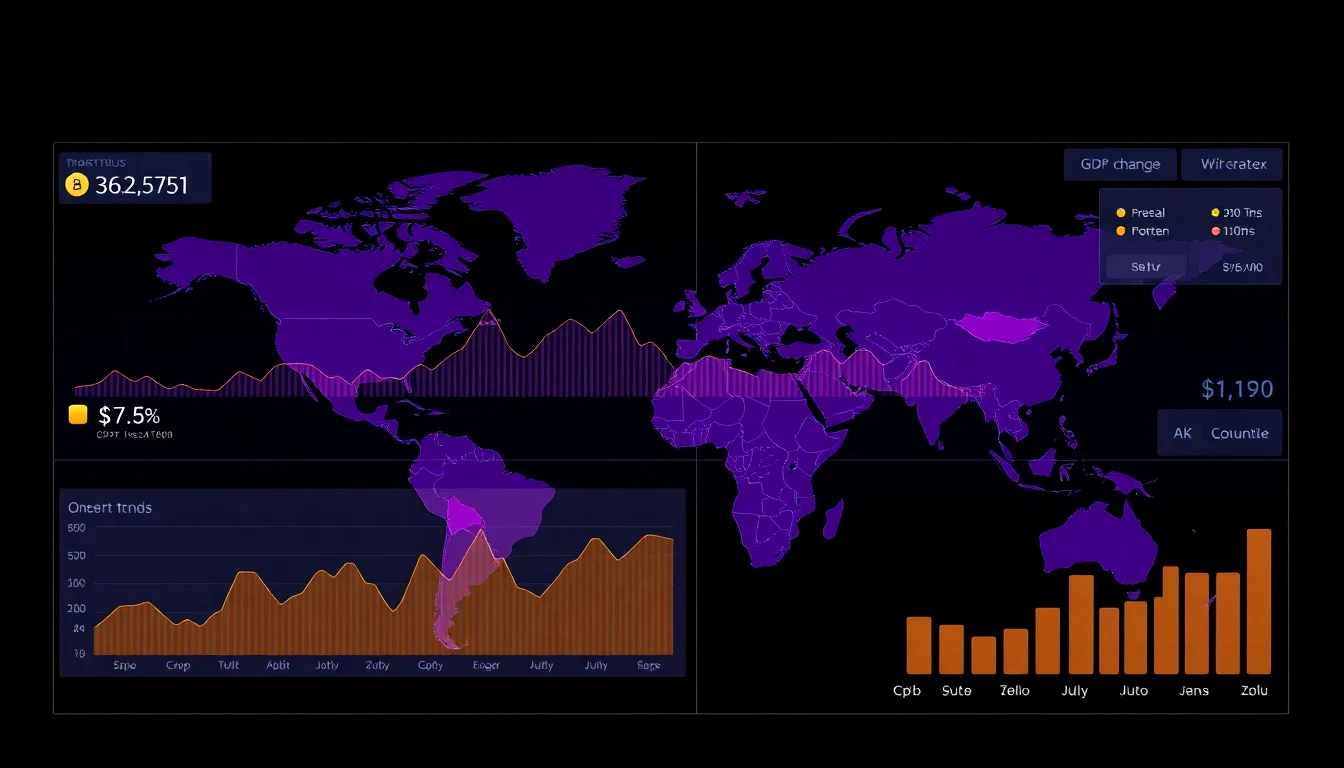Open the Setv selector
Image resolution: width=1344 pixels, height=768 pixels.
[1146, 266]
